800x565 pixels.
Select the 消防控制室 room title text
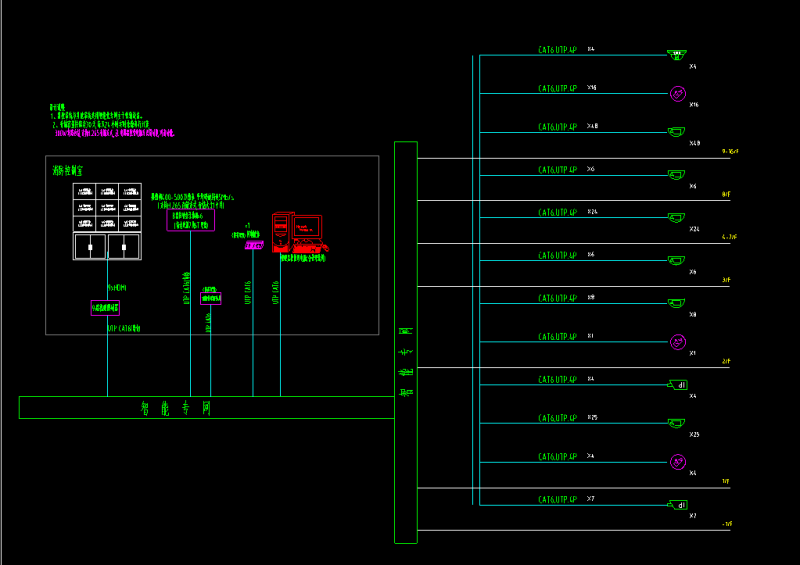(x=69, y=171)
